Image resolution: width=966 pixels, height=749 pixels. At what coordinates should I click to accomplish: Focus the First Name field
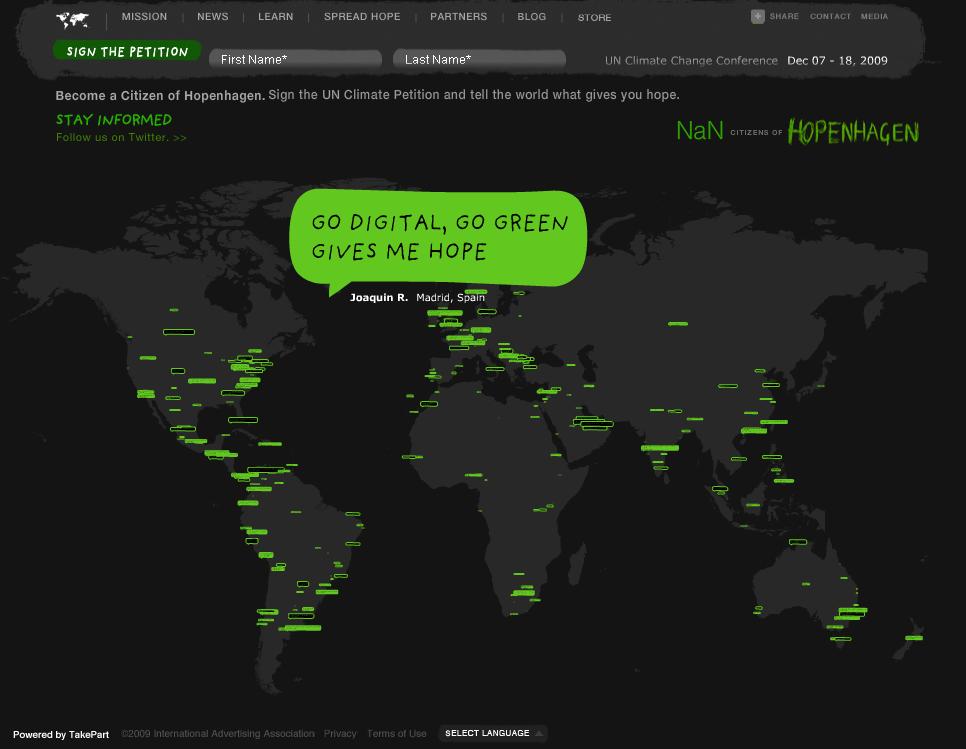coord(295,60)
